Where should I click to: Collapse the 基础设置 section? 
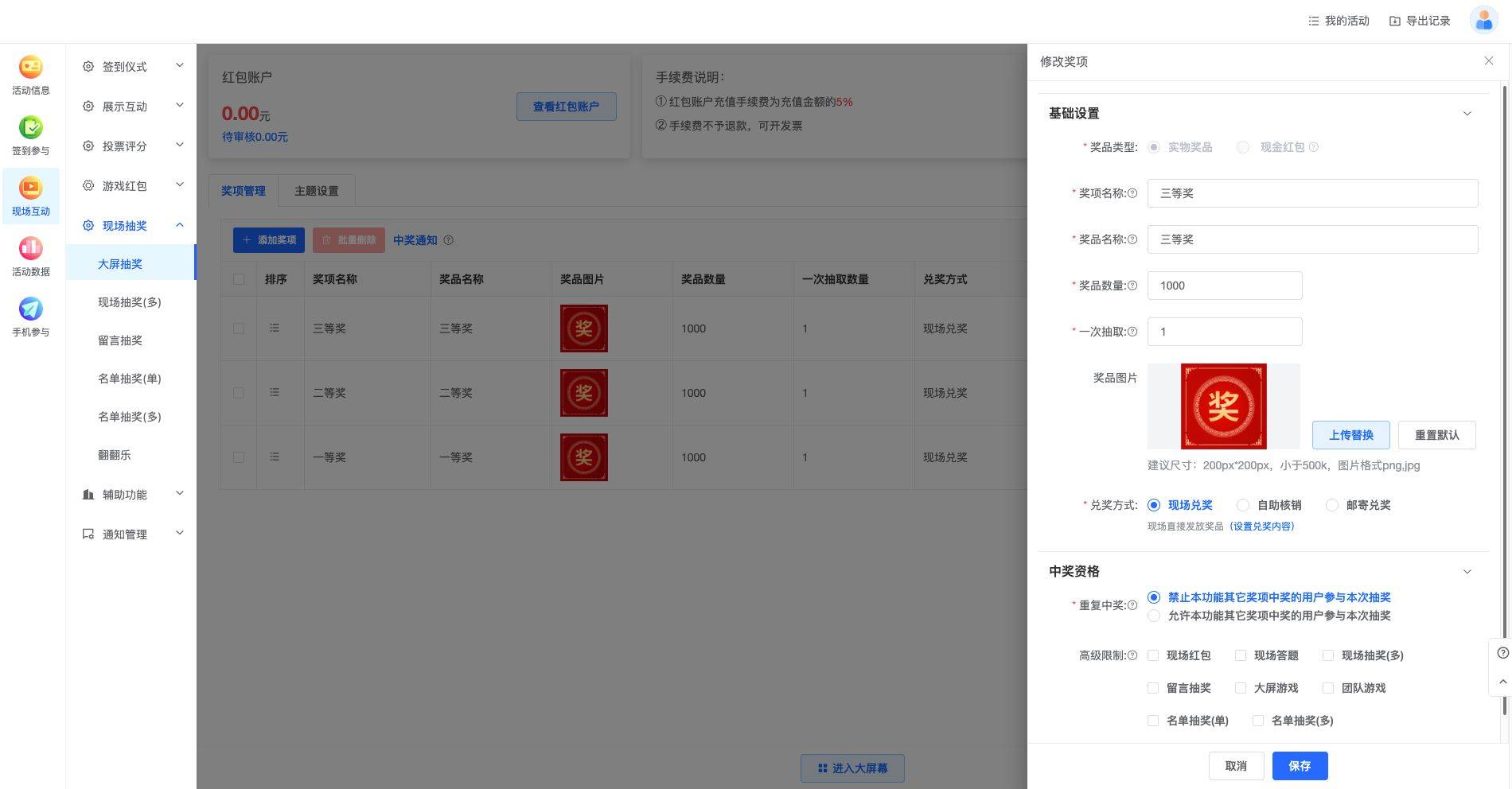(1467, 114)
